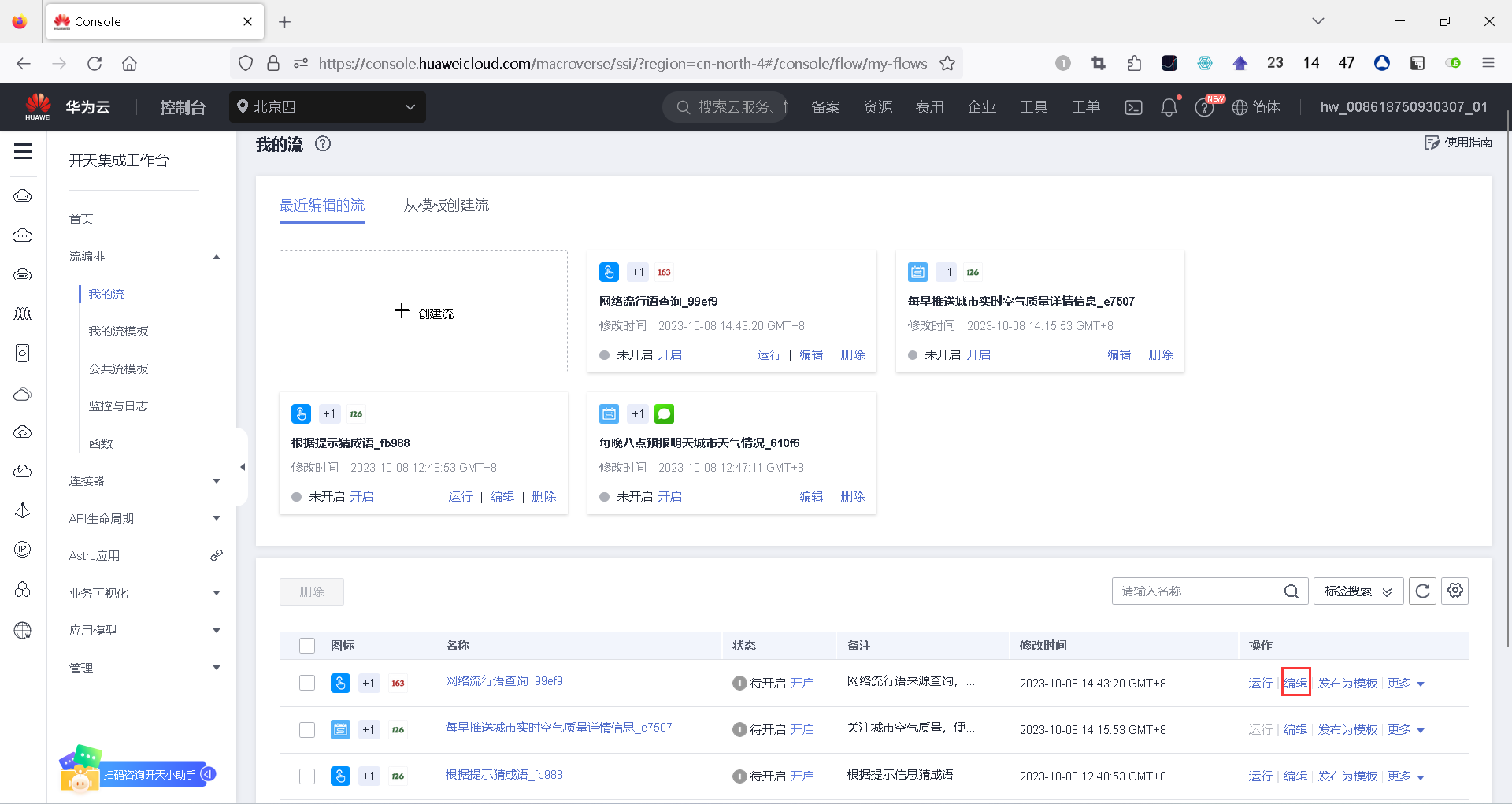The width and height of the screenshot is (1512, 804).
Task: Open the hamburger menu in left sidebar
Action: (x=23, y=151)
